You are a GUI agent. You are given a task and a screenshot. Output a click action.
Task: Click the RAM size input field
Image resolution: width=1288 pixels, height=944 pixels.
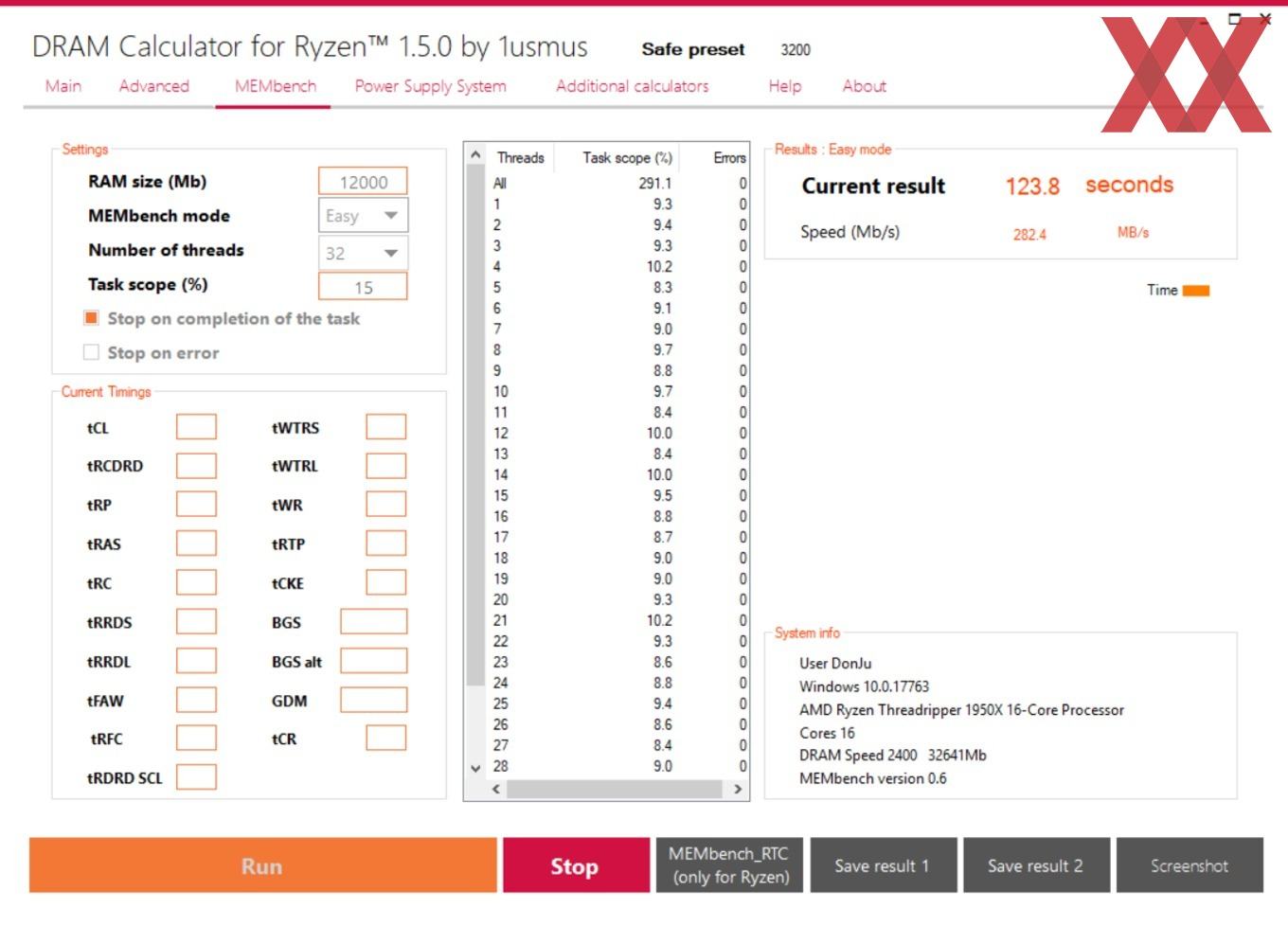pos(363,182)
